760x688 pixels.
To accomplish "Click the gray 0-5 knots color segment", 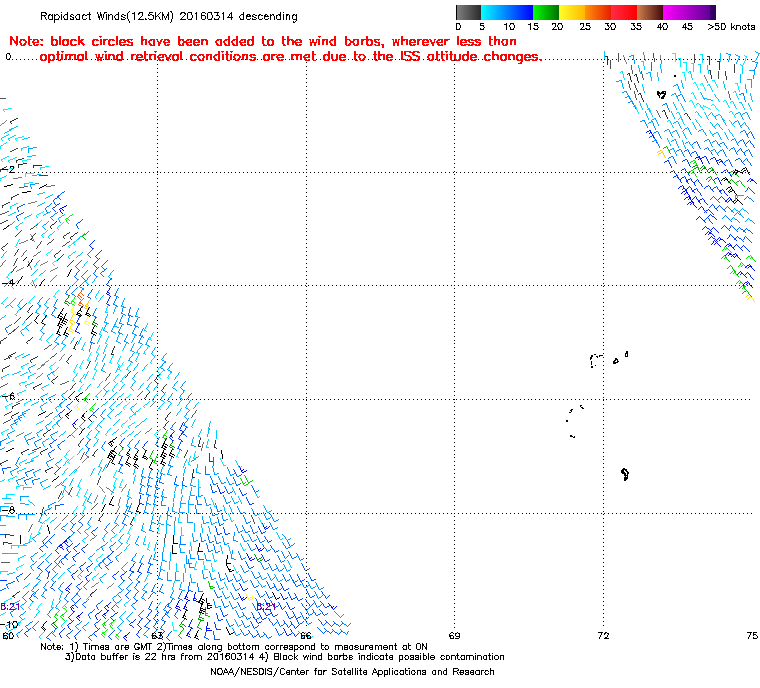I will point(468,12).
